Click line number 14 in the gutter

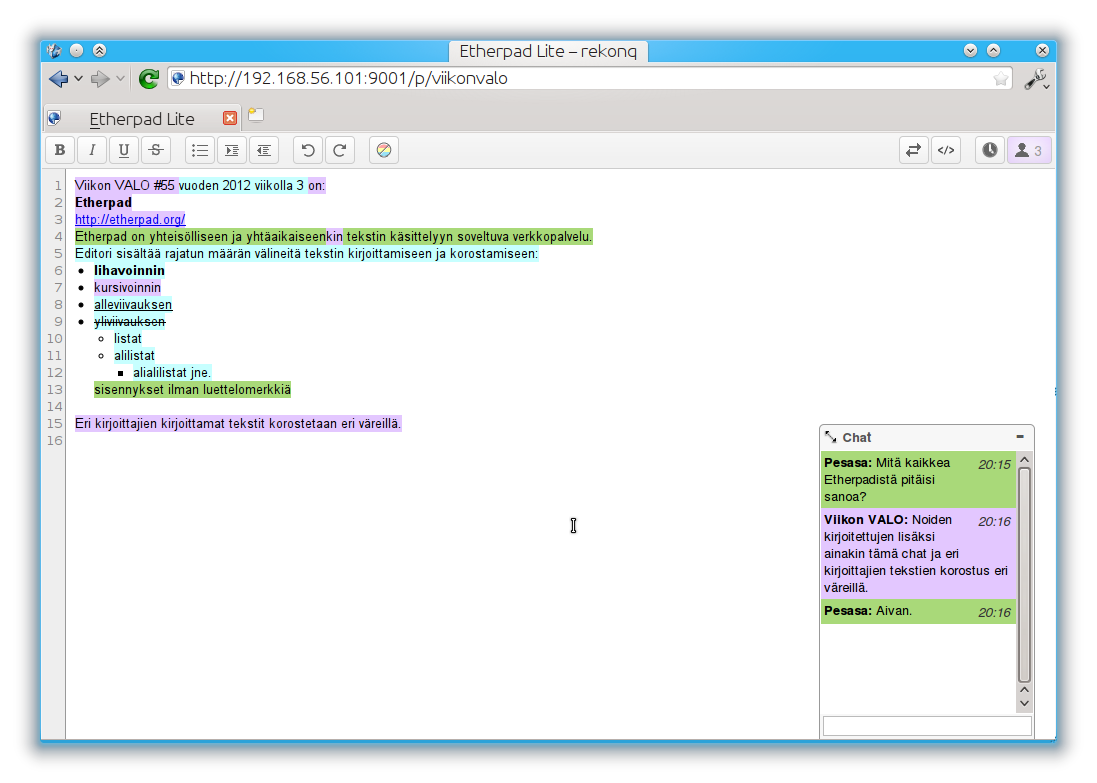(55, 407)
